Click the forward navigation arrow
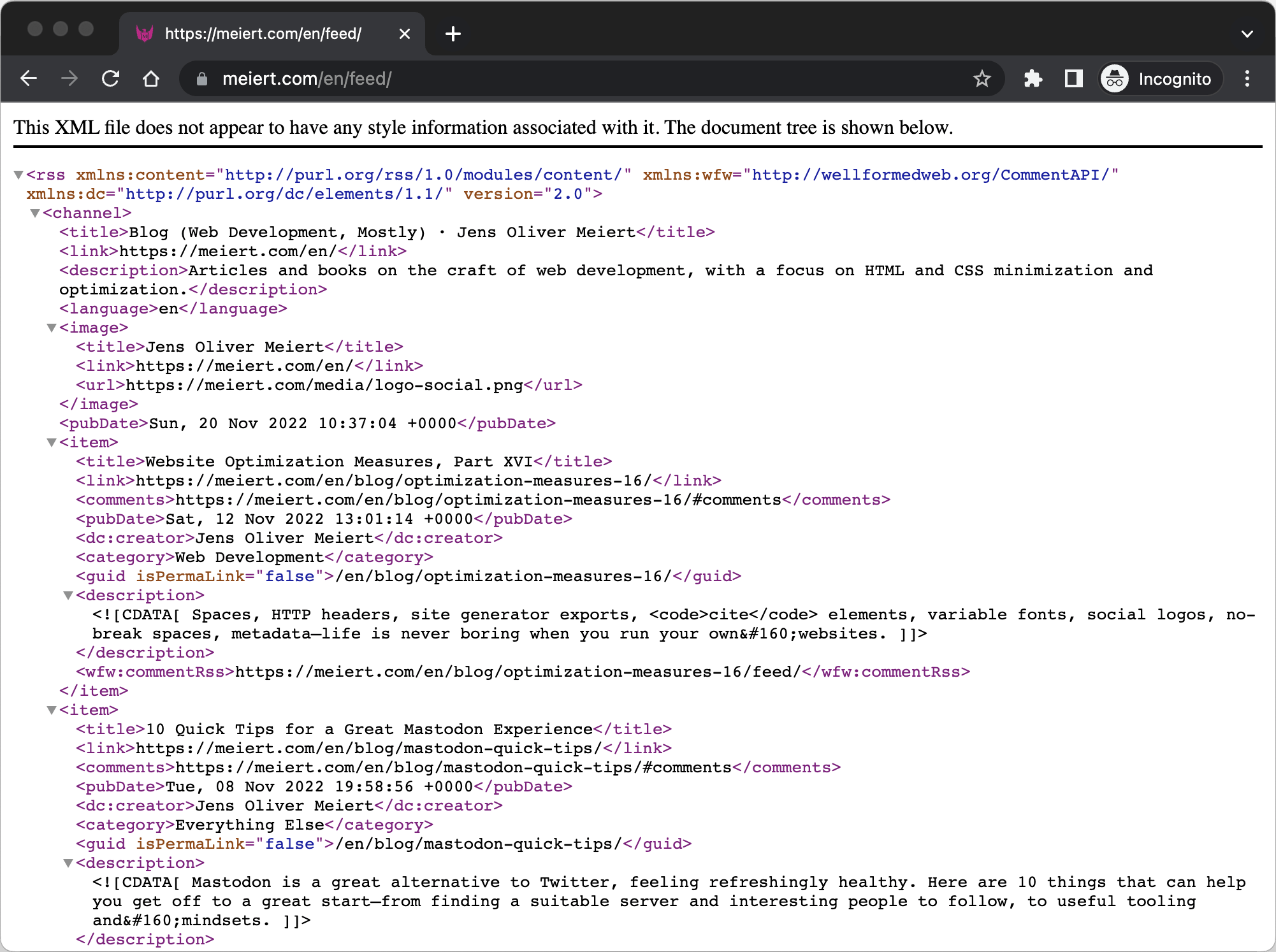 tap(69, 78)
